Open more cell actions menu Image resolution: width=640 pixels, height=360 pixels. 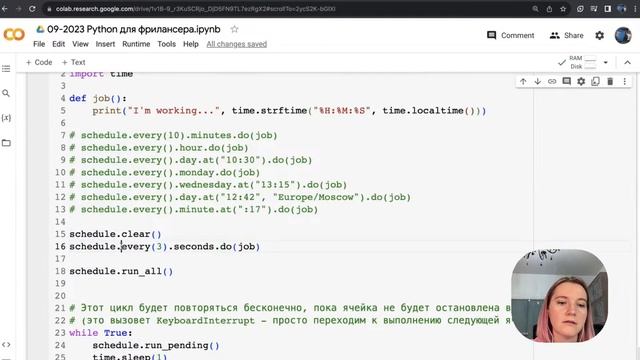tap(624, 82)
